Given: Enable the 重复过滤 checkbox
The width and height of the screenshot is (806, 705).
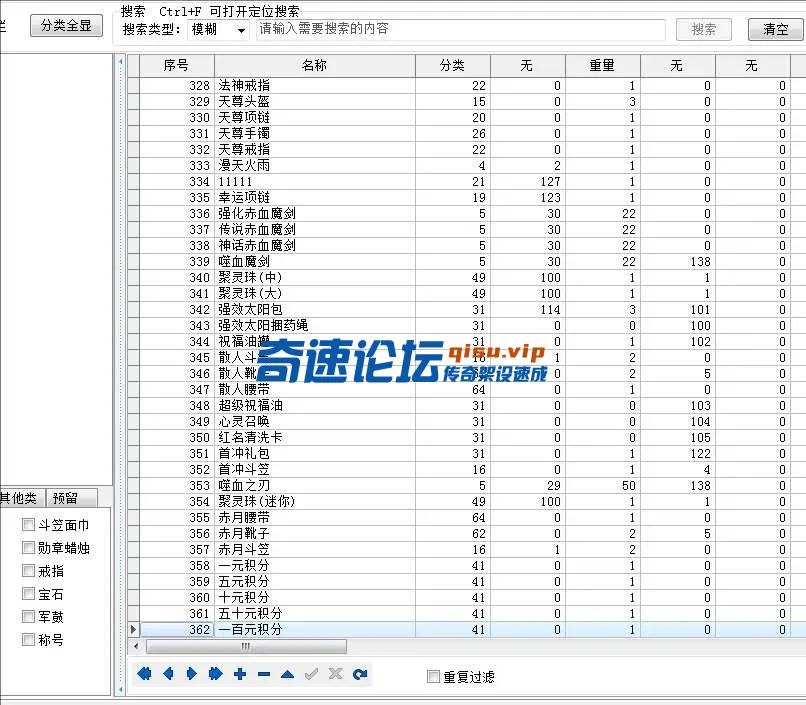Looking at the screenshot, I should click(433, 676).
